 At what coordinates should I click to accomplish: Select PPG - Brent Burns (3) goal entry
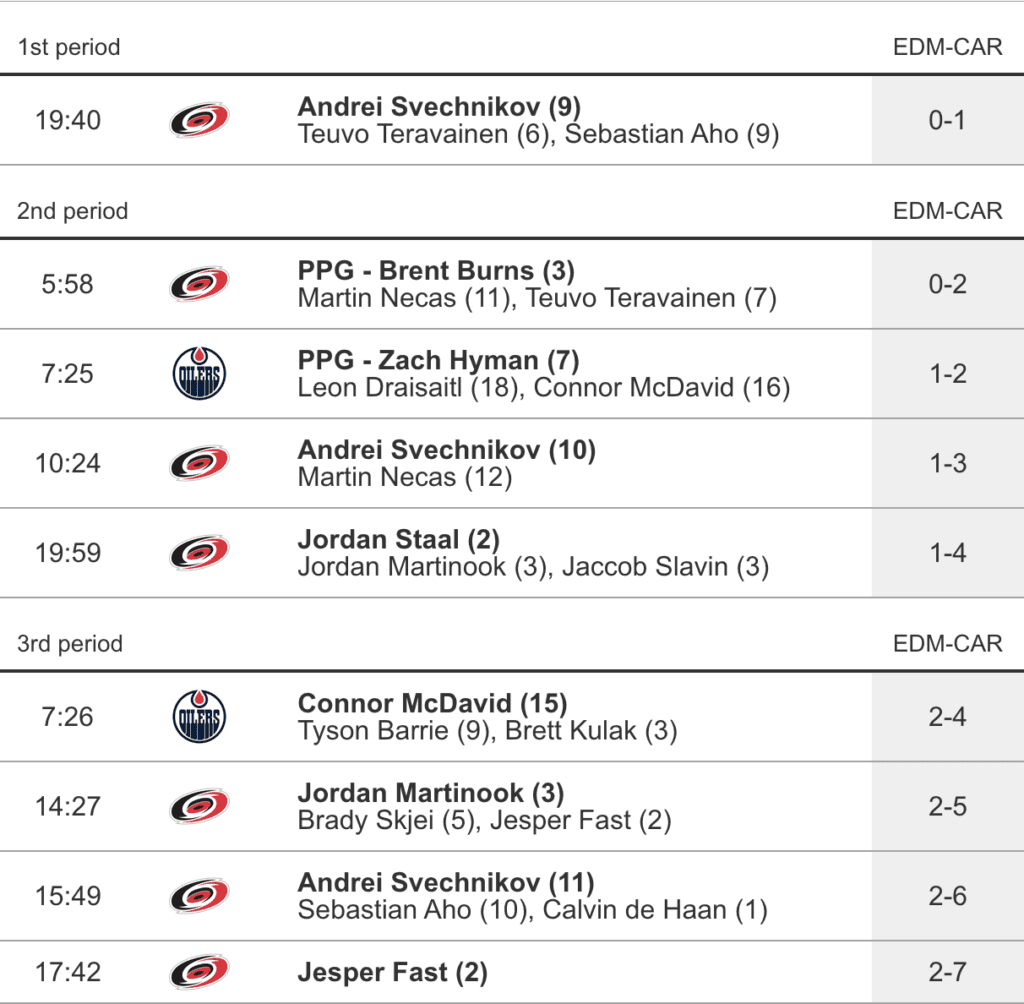point(436,270)
